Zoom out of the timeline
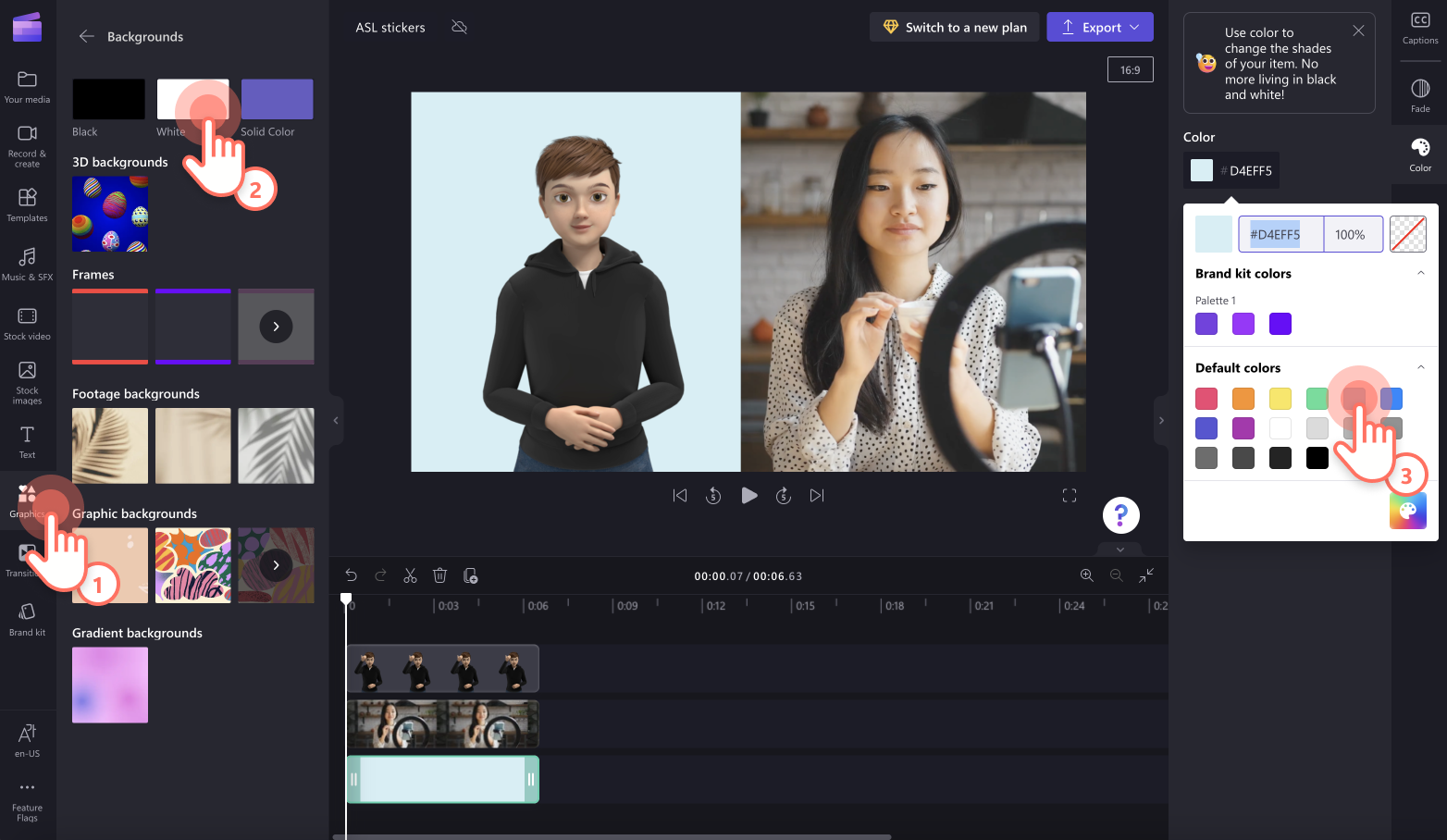Image resolution: width=1447 pixels, height=840 pixels. (x=1117, y=575)
